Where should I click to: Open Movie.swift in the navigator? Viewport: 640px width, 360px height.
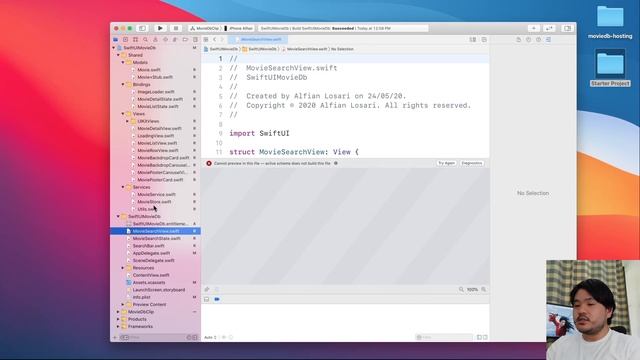(x=149, y=70)
